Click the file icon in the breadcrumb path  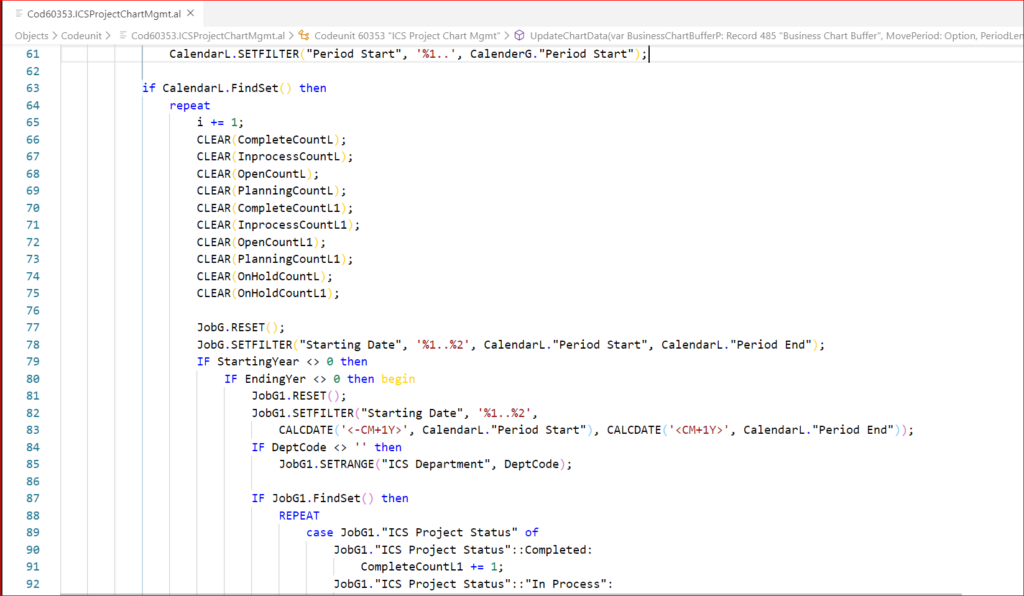(x=123, y=36)
